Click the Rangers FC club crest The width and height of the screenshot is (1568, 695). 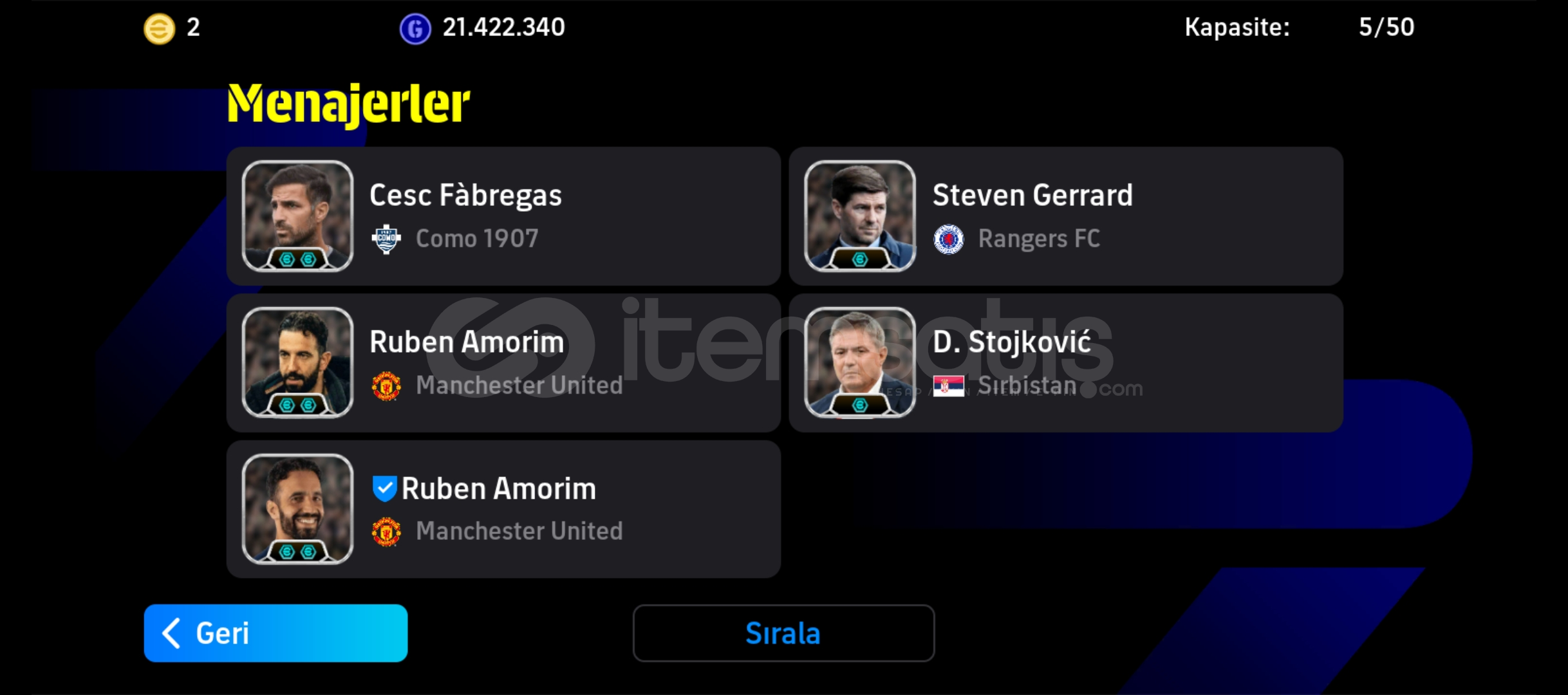(x=949, y=239)
